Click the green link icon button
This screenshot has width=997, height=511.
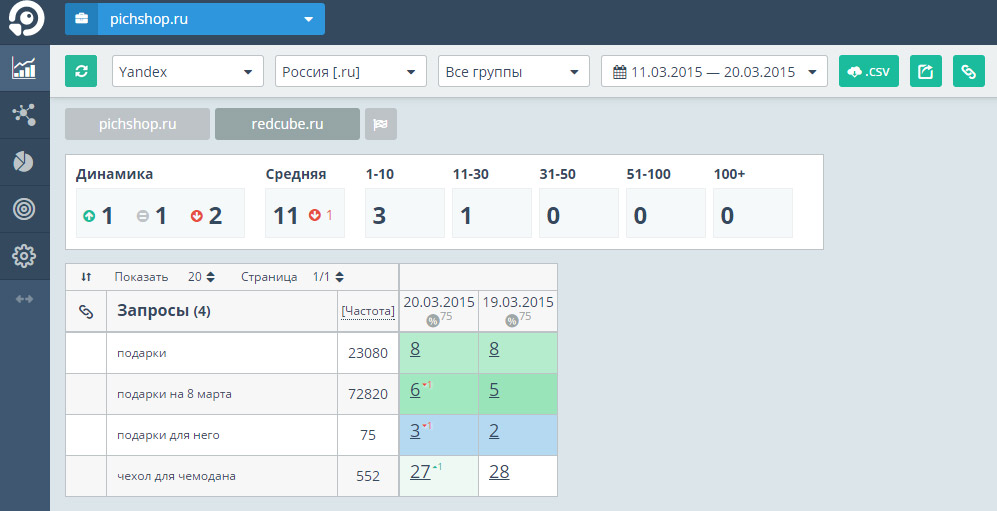tap(968, 71)
